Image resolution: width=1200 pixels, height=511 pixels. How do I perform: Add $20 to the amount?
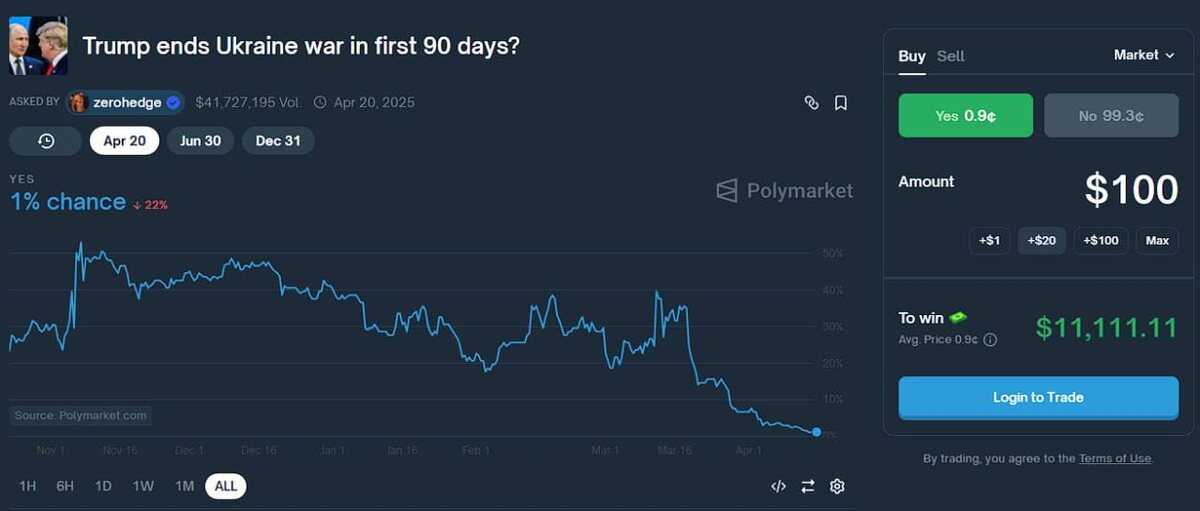(1041, 241)
